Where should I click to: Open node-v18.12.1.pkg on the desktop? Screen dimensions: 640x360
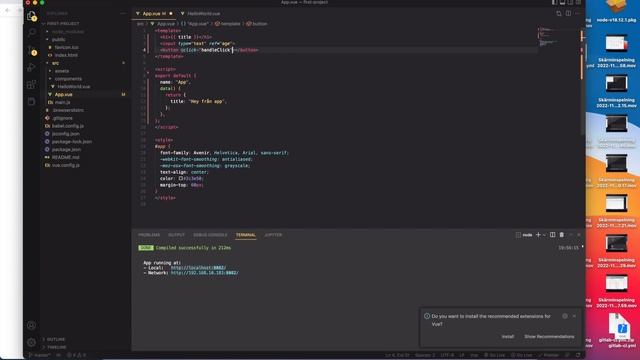616,11
